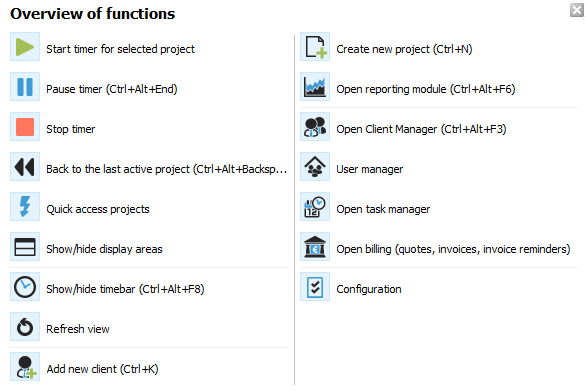Click the Show/hide display areas icon
Screen dimensions: 586x392
(25, 247)
